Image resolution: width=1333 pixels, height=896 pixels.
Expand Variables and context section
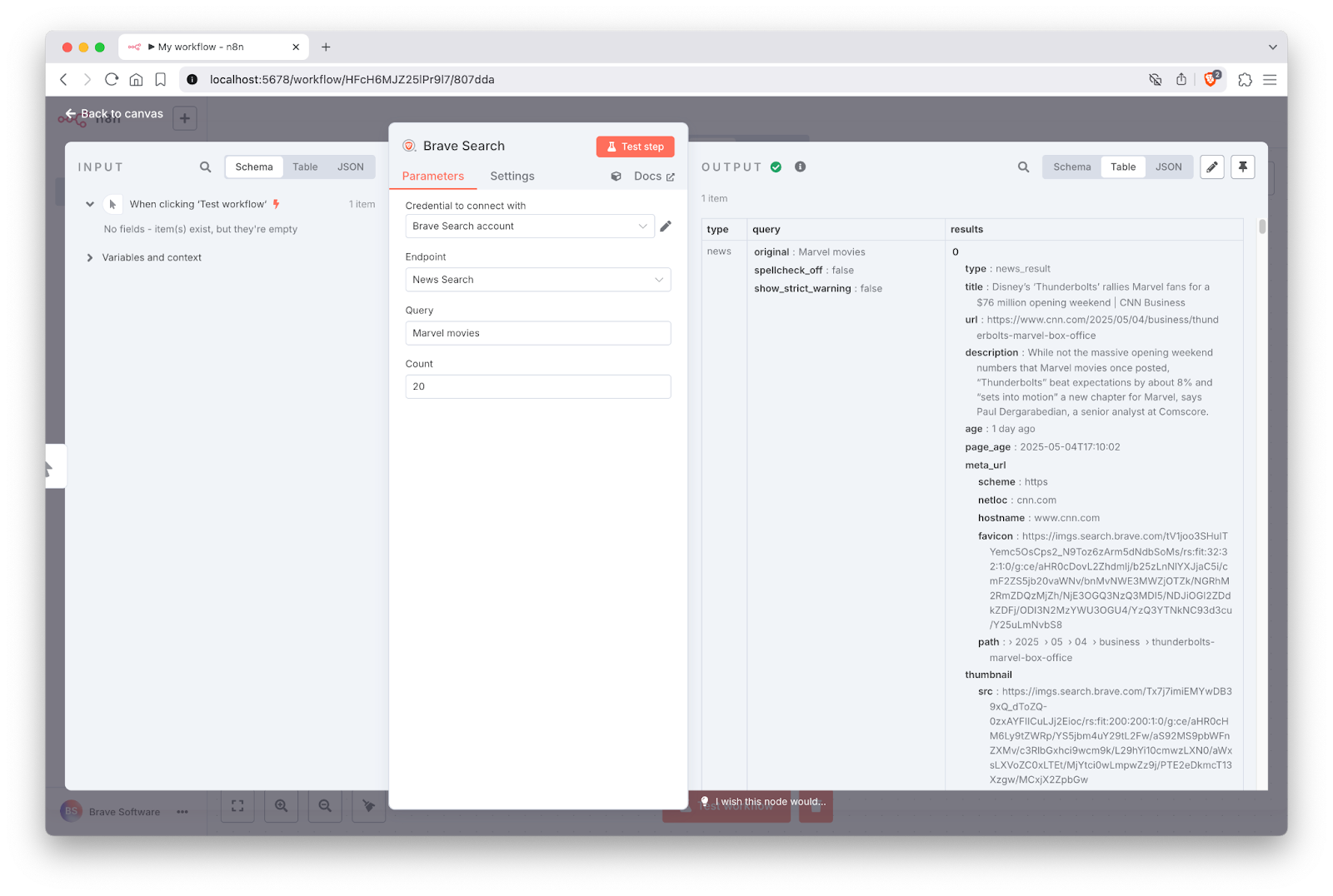click(x=90, y=257)
